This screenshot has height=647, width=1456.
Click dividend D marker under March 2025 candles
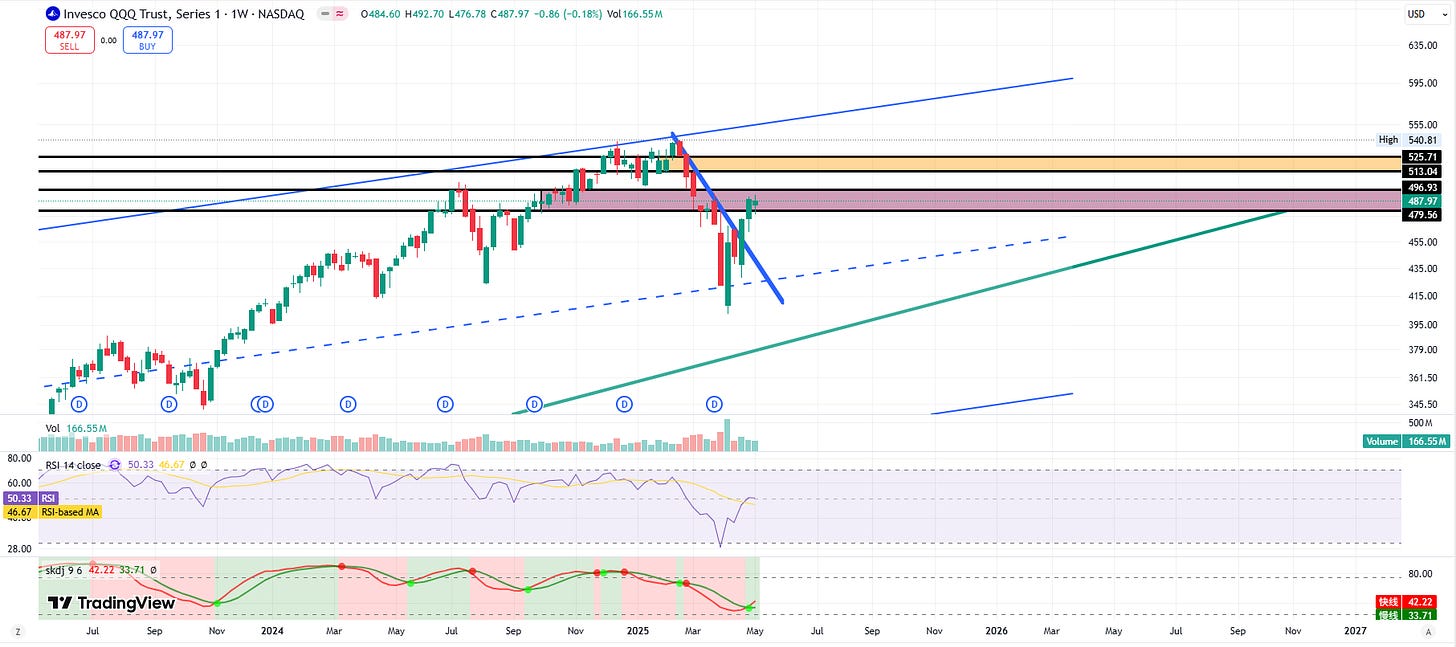coord(715,404)
